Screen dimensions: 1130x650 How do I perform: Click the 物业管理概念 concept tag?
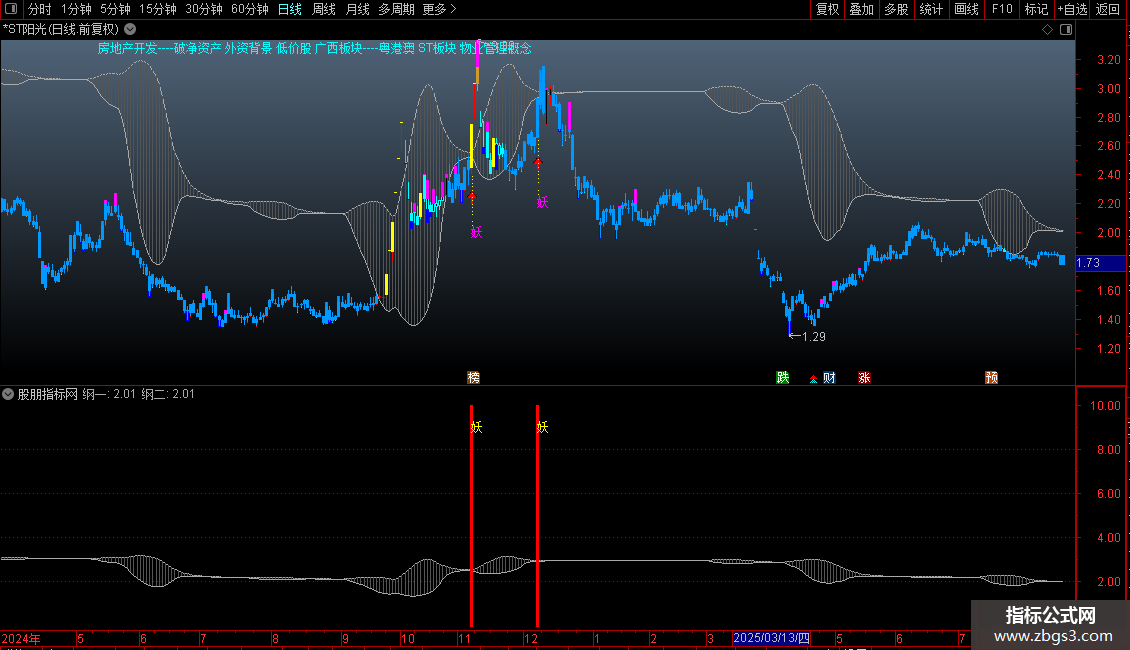[496, 48]
